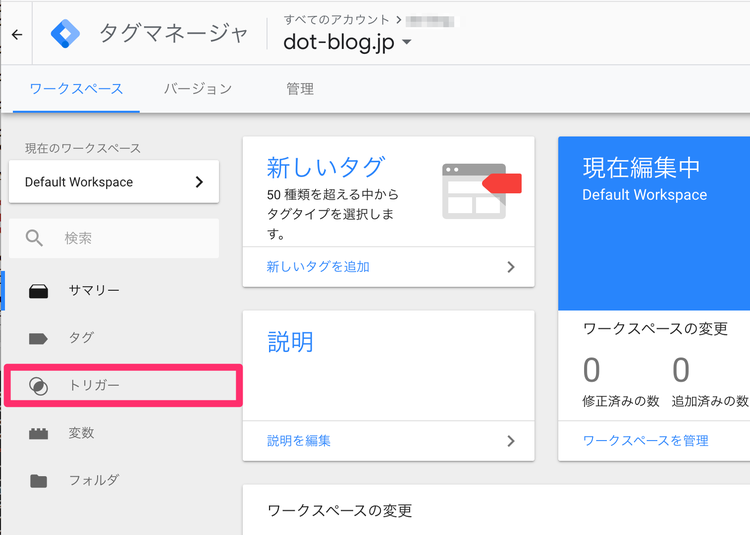750x535 pixels.
Task: Click the chevron in the Default Workspace selector
Action: pyautogui.click(x=199, y=182)
